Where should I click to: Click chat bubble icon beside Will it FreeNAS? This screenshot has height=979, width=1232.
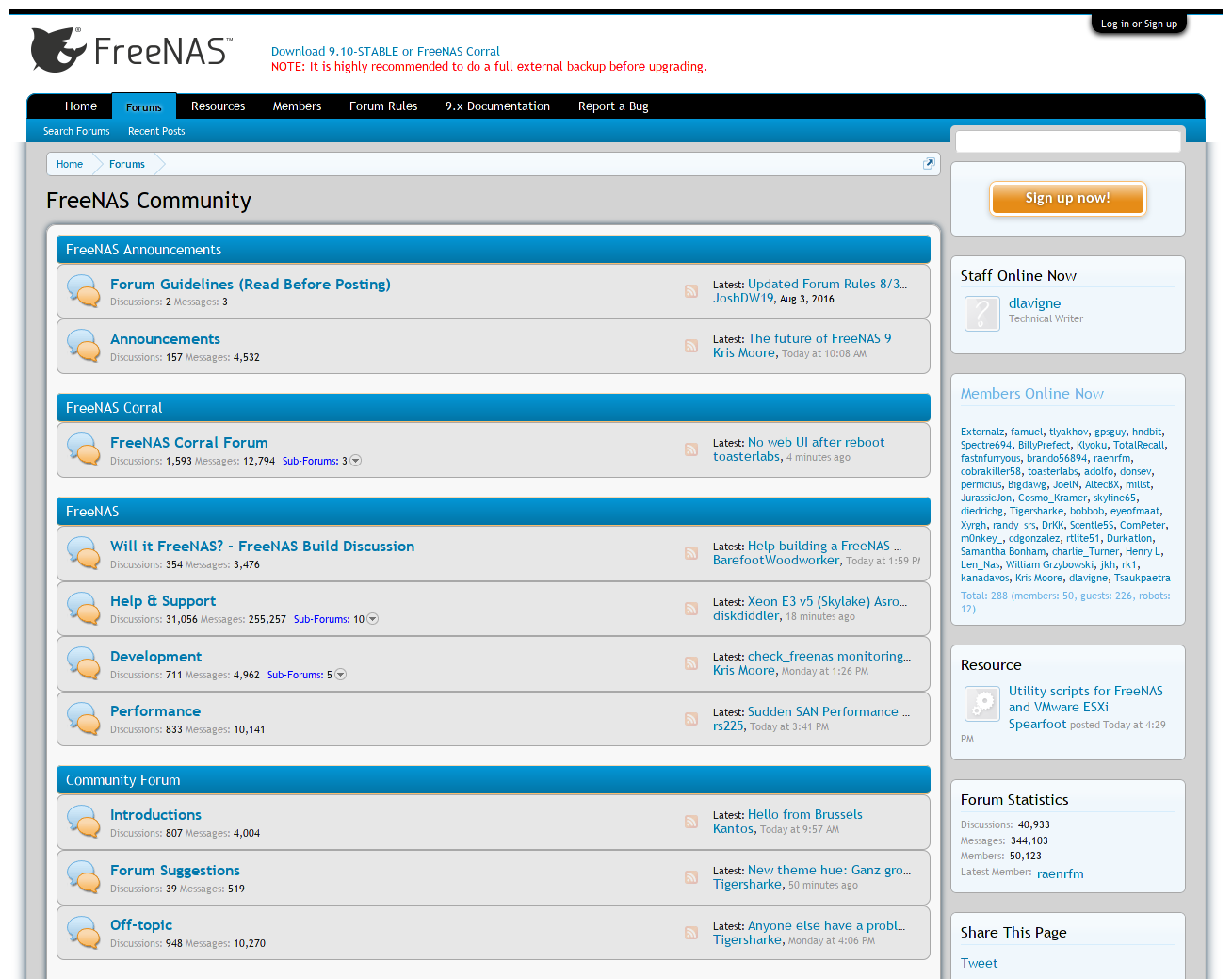pos(84,553)
